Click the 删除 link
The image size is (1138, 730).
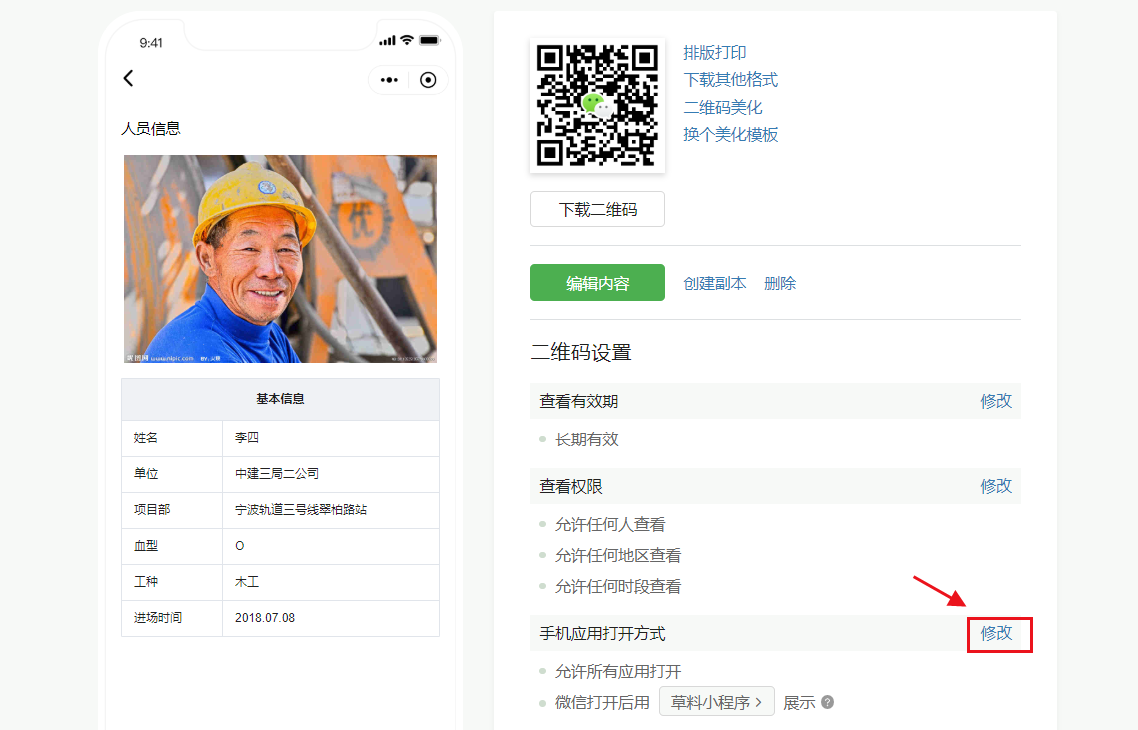point(780,283)
